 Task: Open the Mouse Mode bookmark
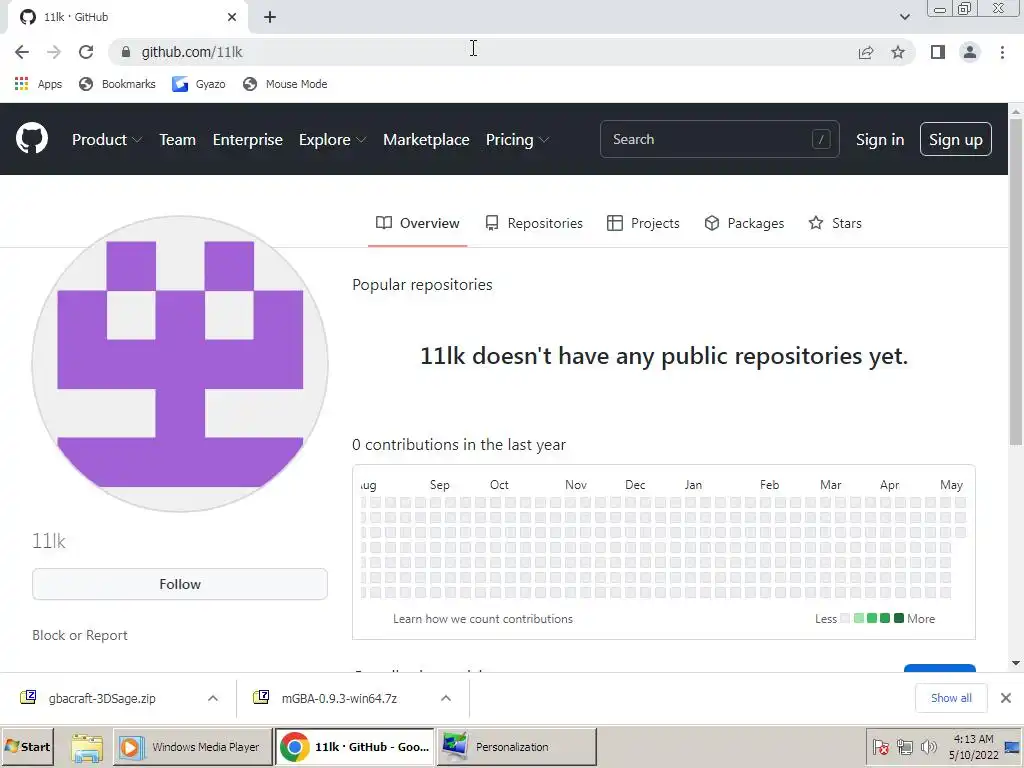285,84
